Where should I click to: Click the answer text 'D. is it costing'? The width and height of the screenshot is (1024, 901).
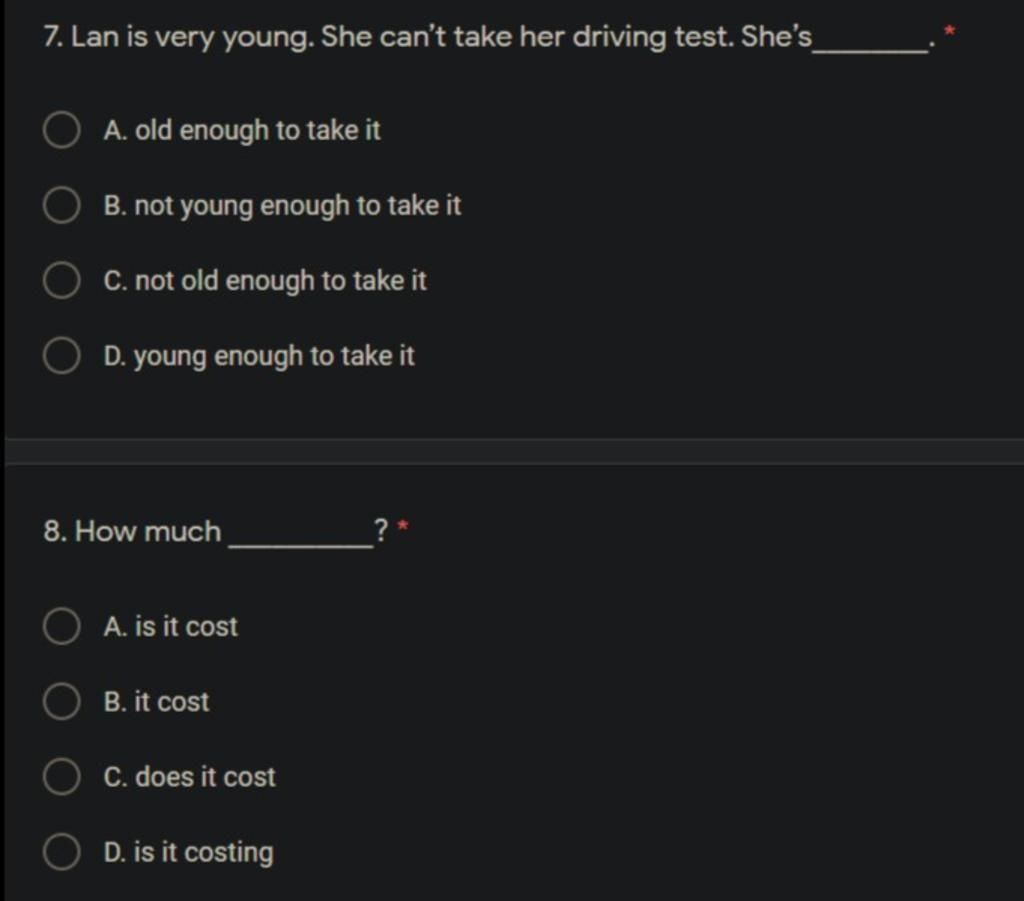(x=188, y=853)
